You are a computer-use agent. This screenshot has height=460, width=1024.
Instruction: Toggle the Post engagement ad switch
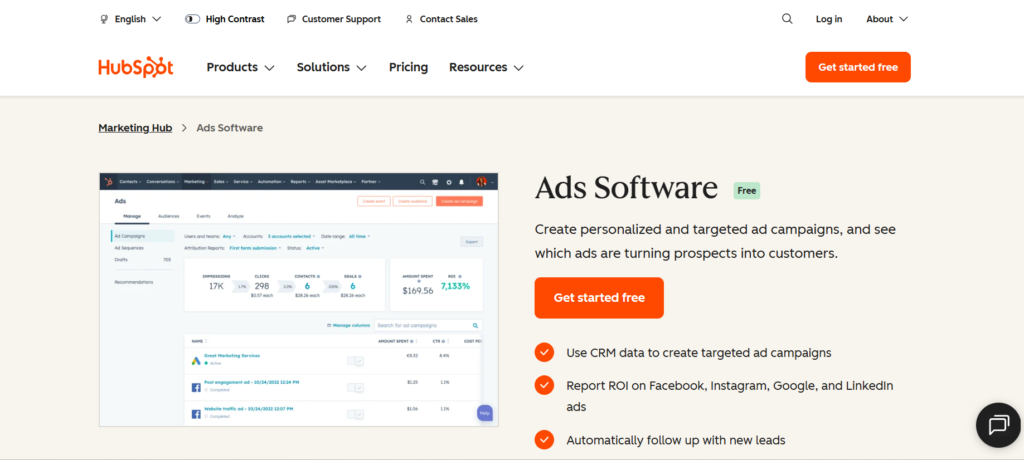(x=355, y=387)
